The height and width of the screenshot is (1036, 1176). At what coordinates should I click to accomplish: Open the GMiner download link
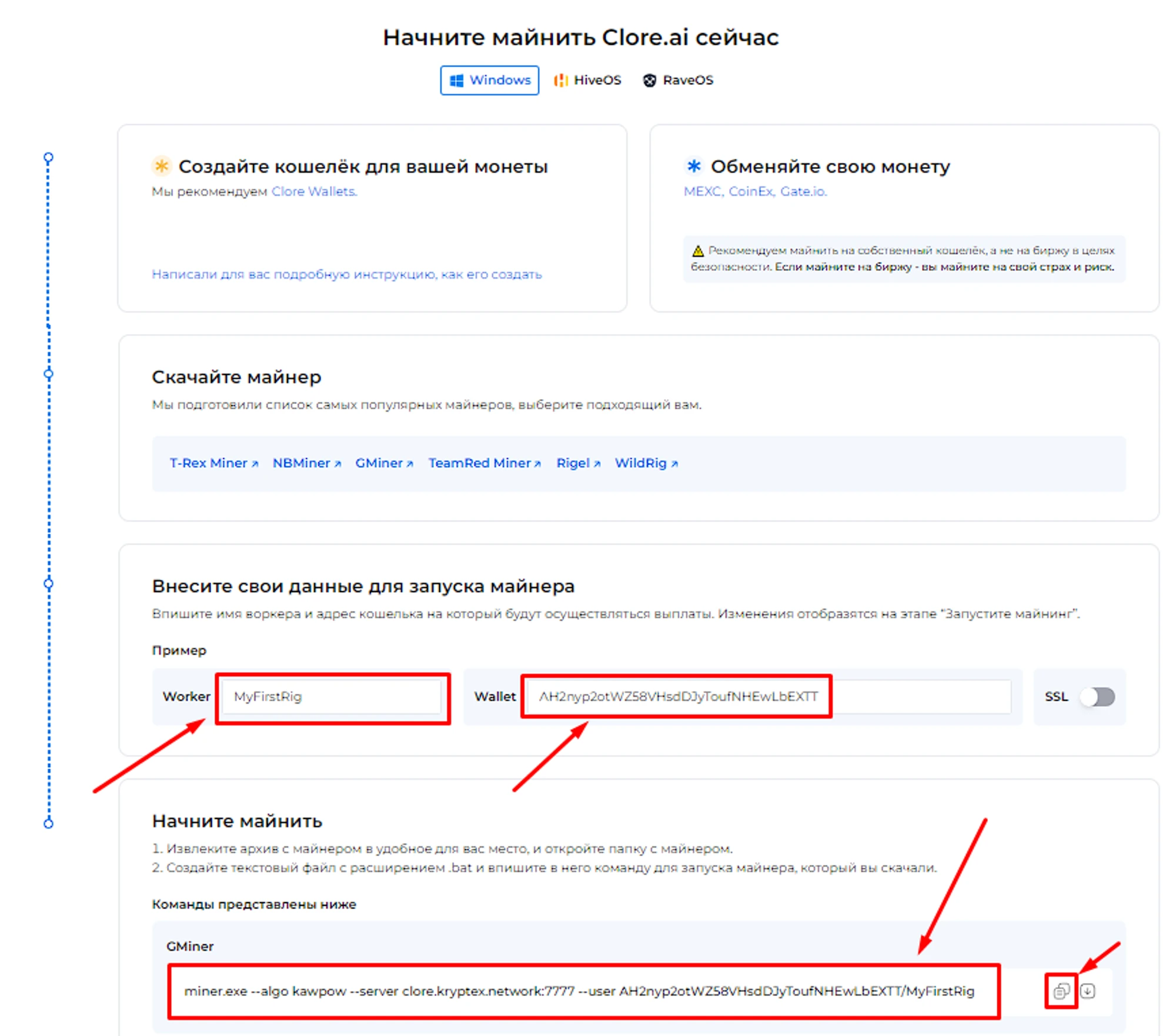coord(384,463)
